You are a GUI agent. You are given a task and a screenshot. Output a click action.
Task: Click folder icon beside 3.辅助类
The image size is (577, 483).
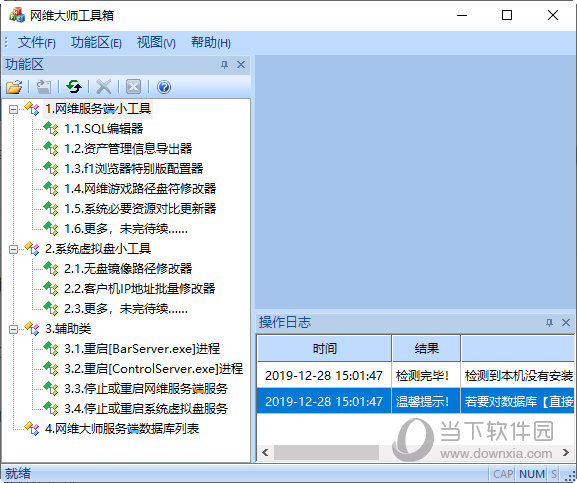pos(32,328)
